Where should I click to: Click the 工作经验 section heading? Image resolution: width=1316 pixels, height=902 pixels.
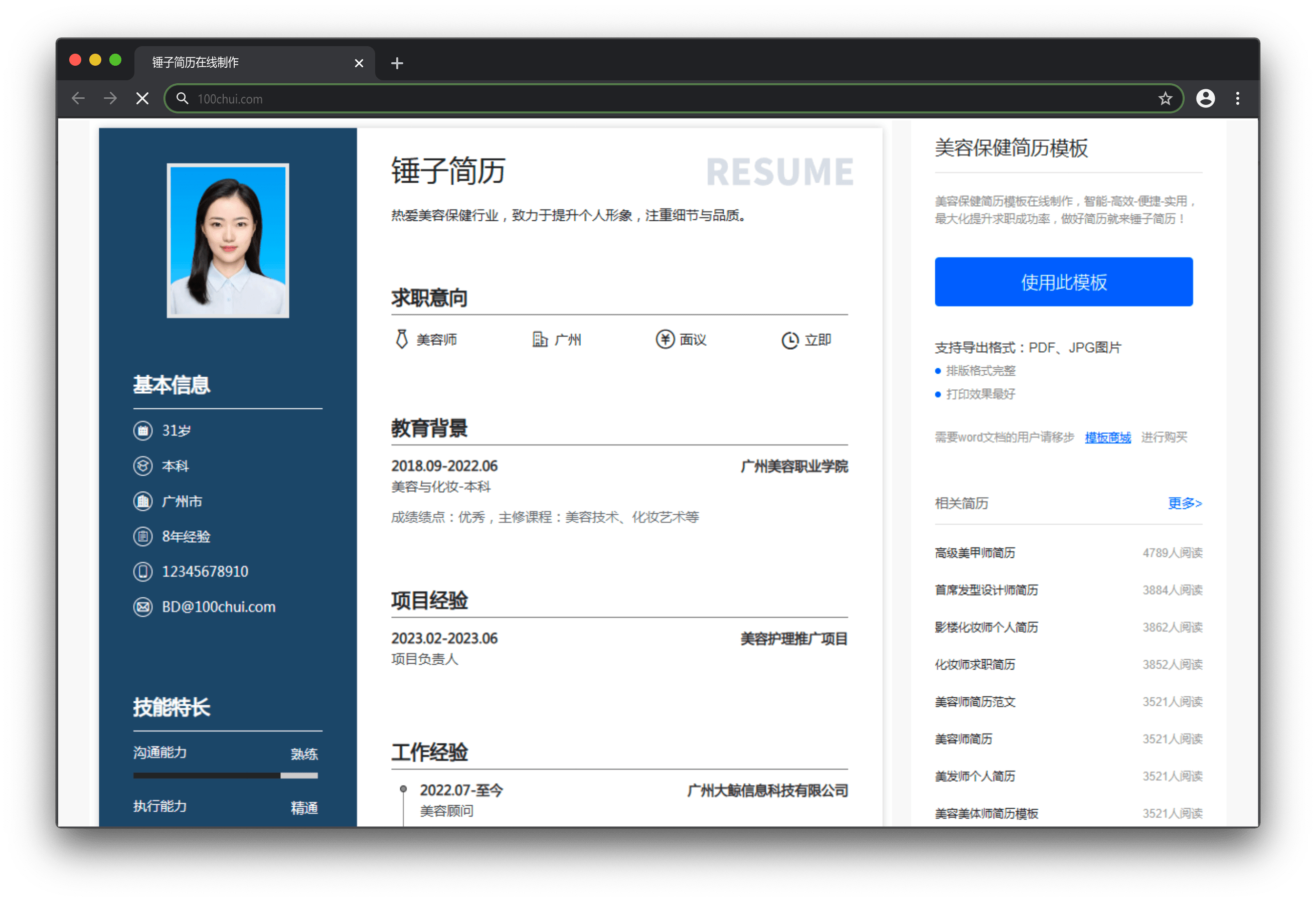pos(429,753)
